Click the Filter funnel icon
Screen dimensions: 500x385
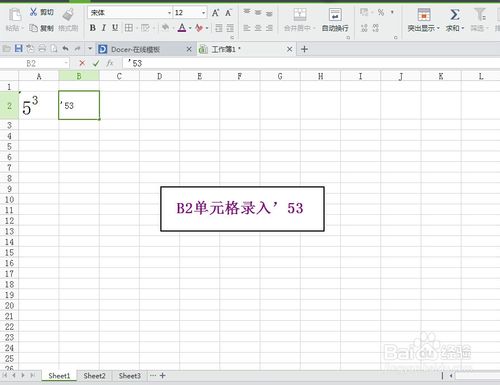point(480,15)
